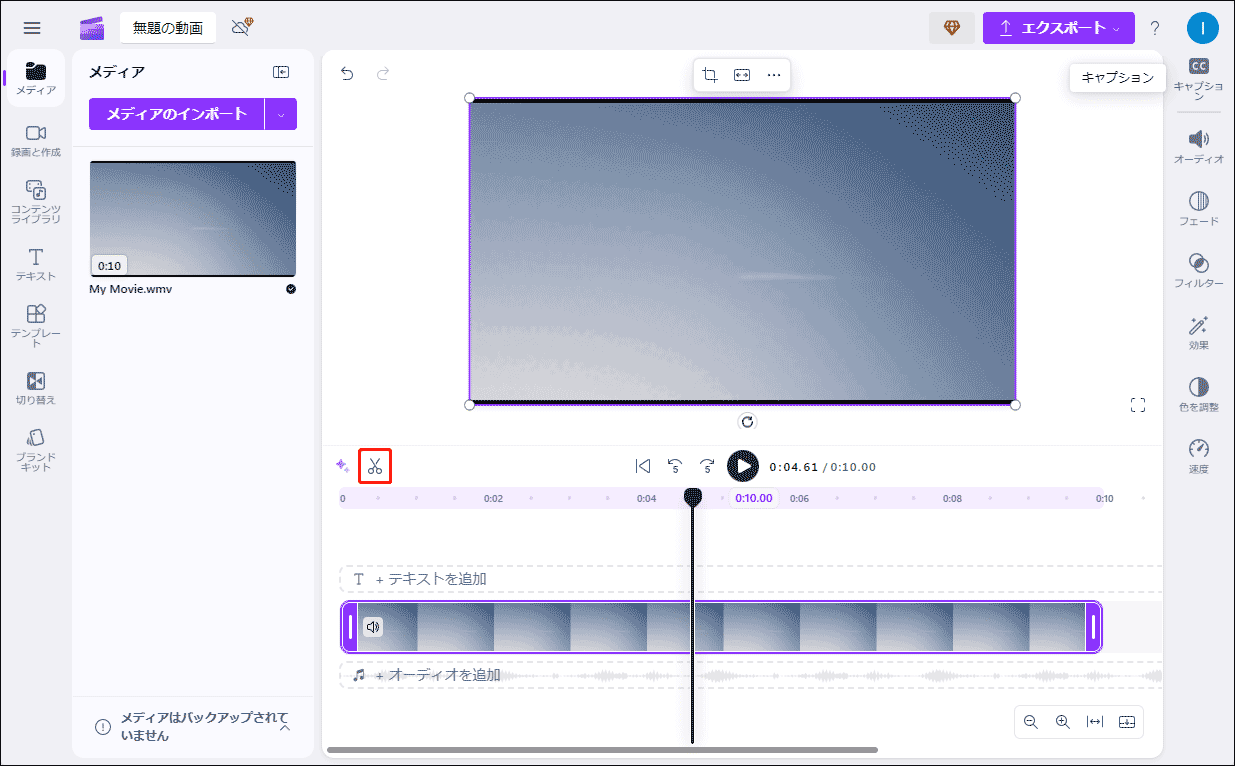
Task: Open the hamburger main menu
Action: point(32,28)
